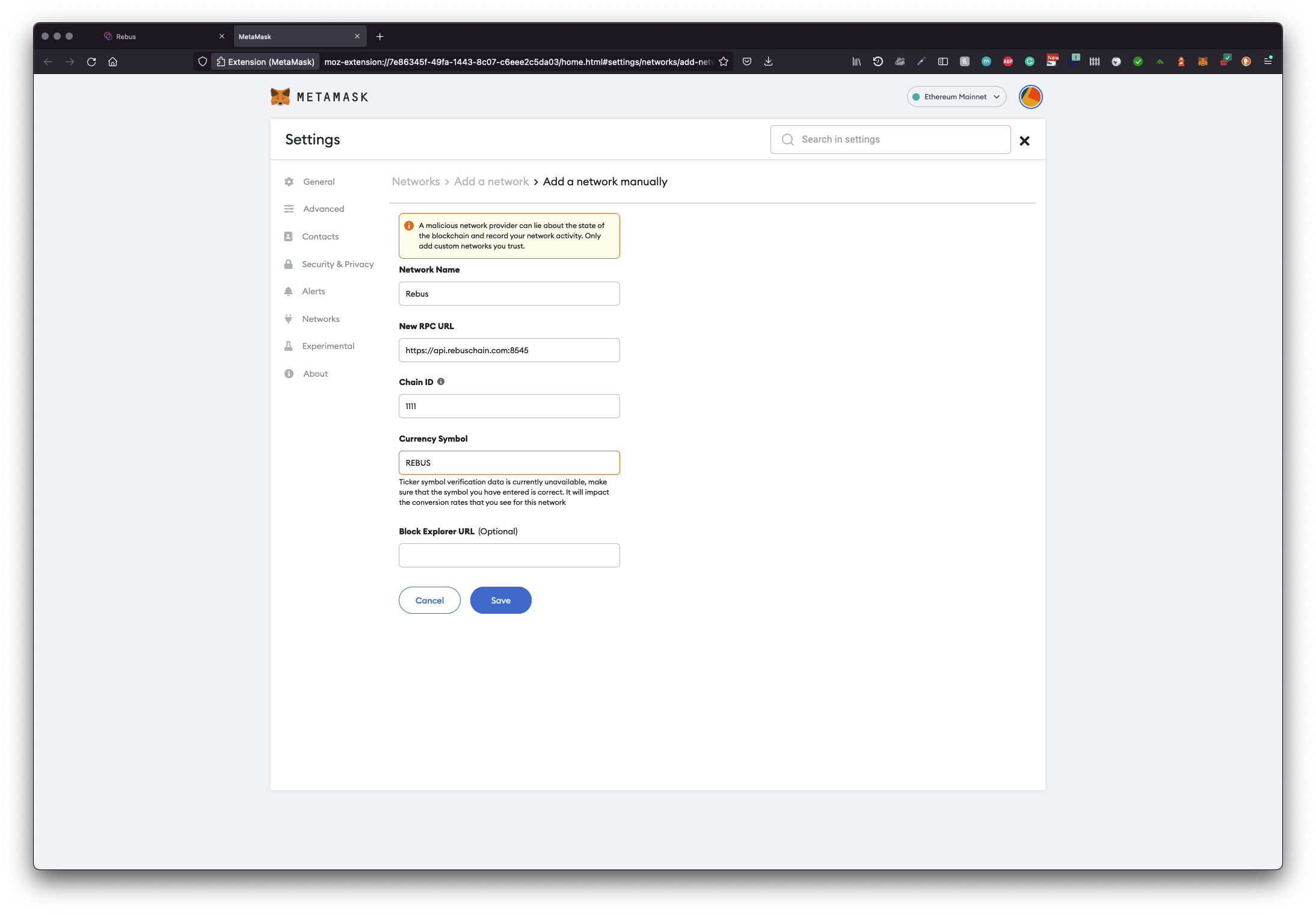Image resolution: width=1316 pixels, height=914 pixels.
Task: Close the MetaMask browser tab
Action: [357, 37]
